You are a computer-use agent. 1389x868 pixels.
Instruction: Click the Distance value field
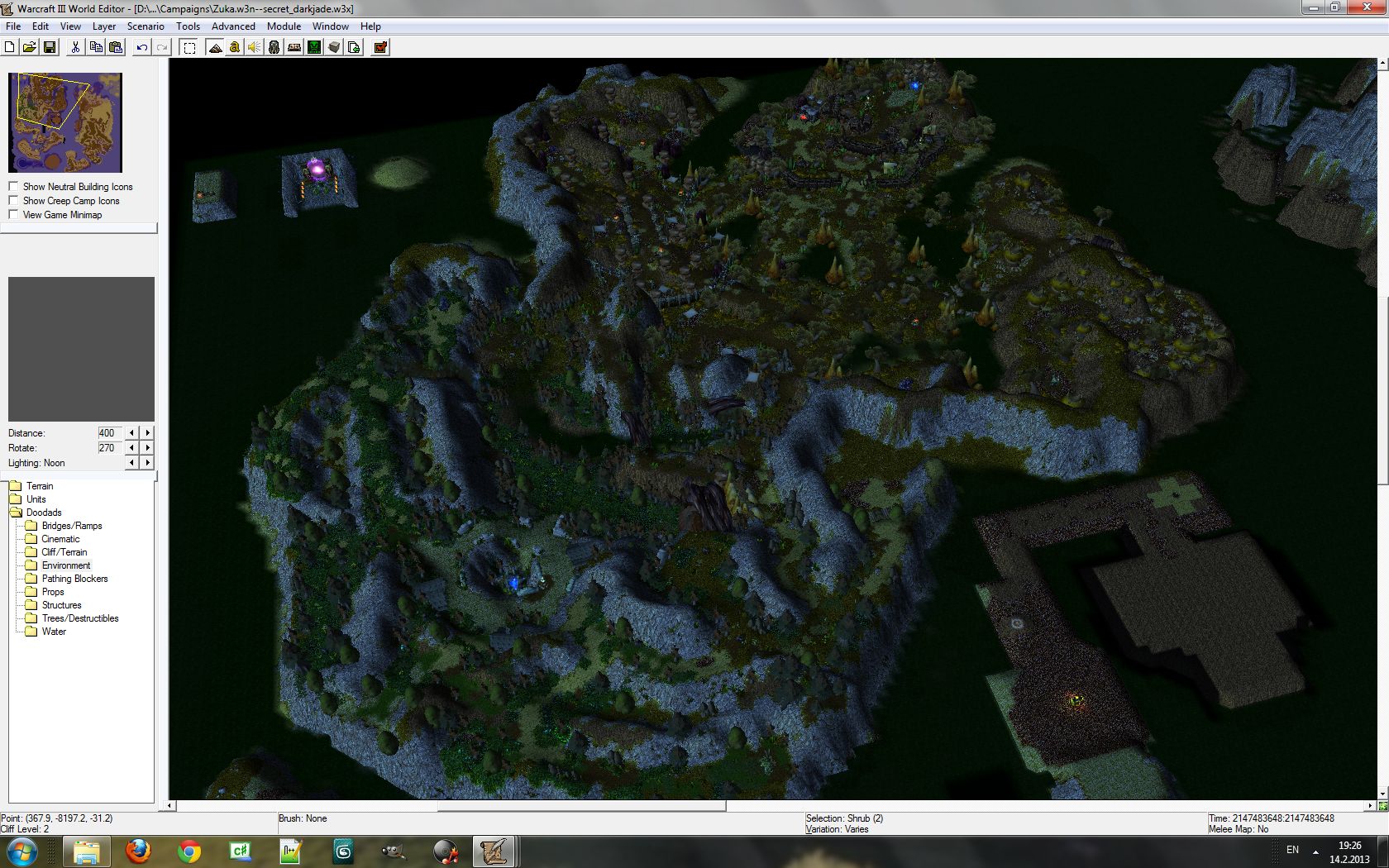tap(109, 433)
